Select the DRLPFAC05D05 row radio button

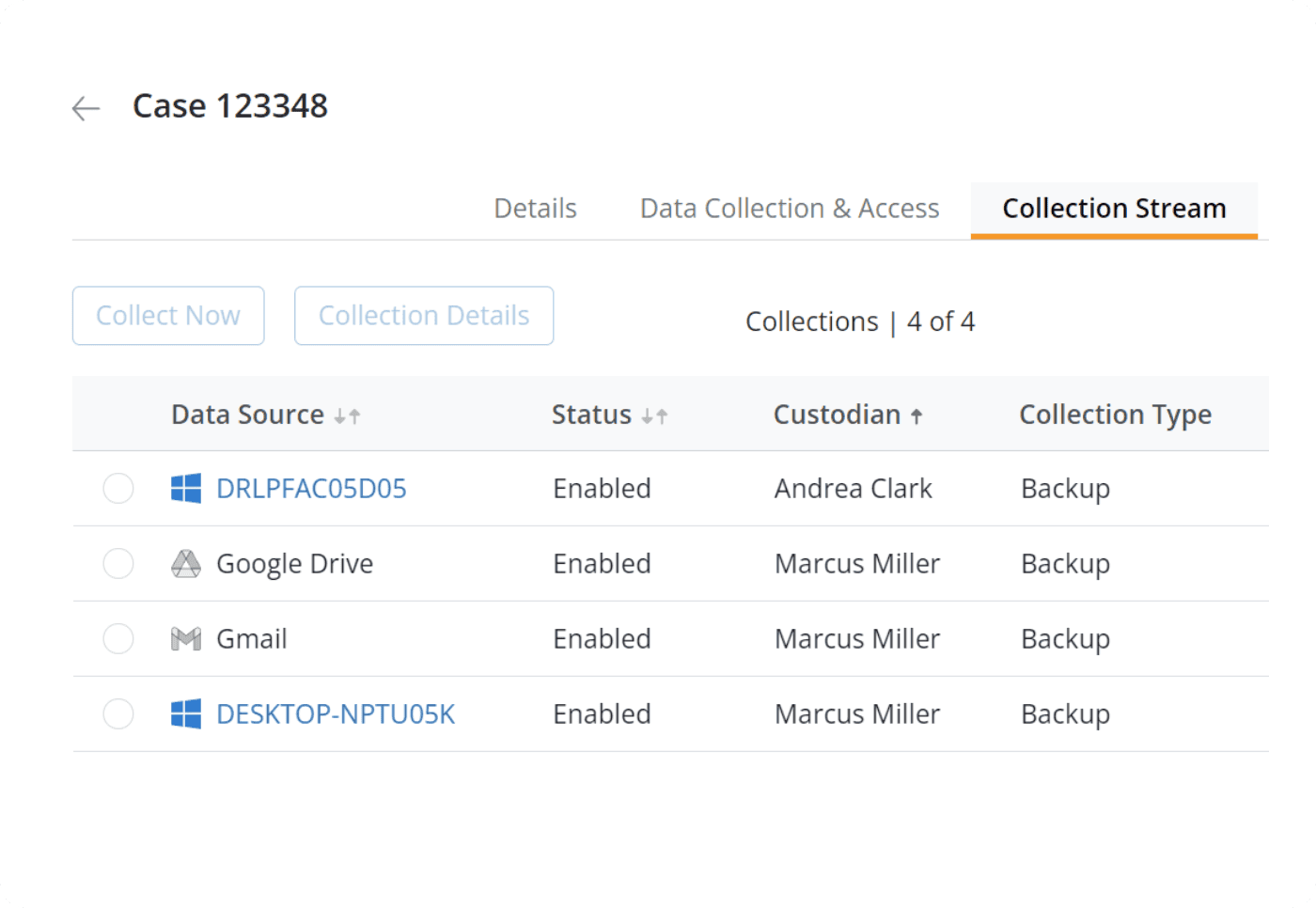[118, 489]
